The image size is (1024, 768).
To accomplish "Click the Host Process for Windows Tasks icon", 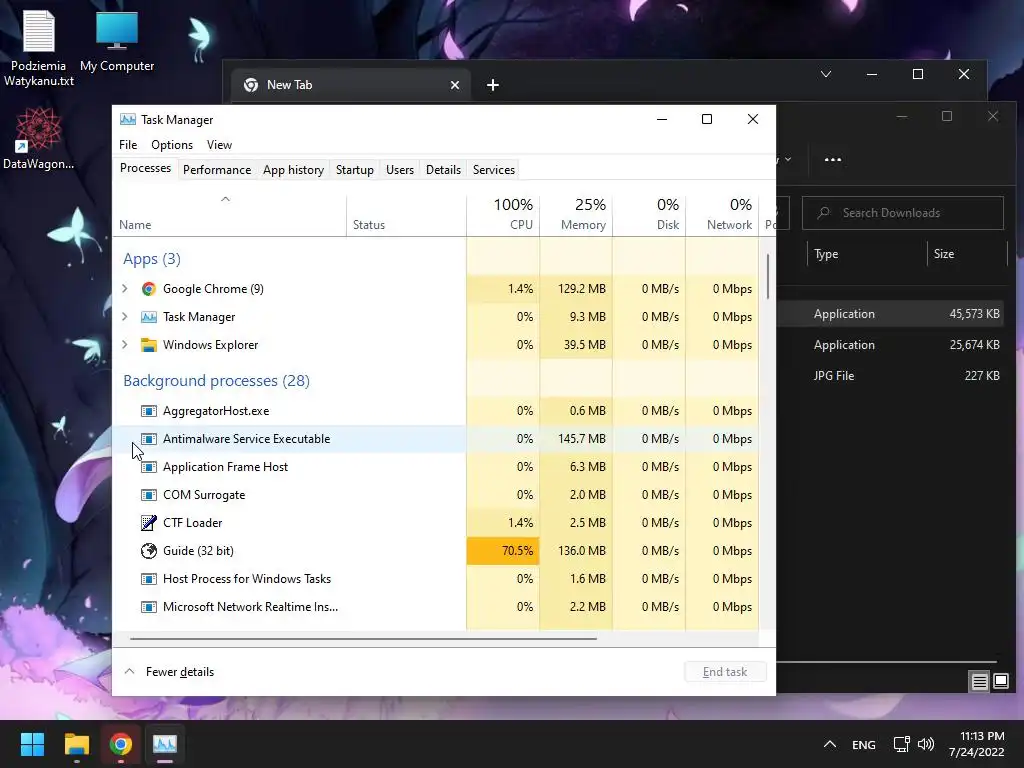I will [x=149, y=579].
